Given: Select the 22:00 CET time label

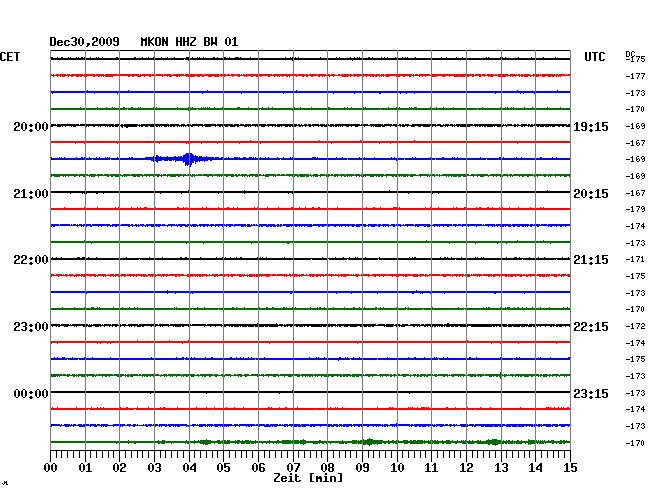Looking at the screenshot, I should (31, 260).
